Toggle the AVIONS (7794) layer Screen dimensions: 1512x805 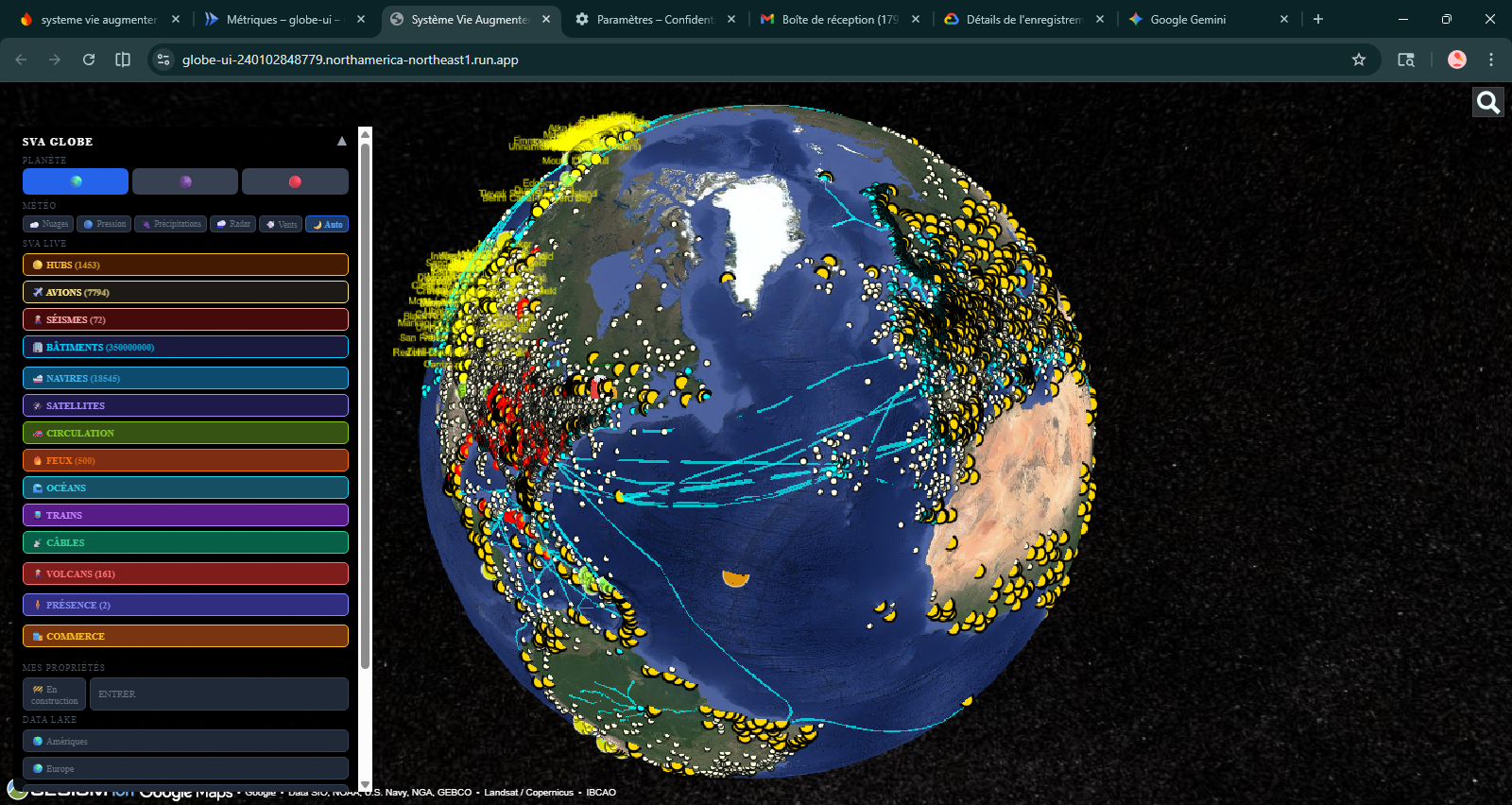click(185, 292)
